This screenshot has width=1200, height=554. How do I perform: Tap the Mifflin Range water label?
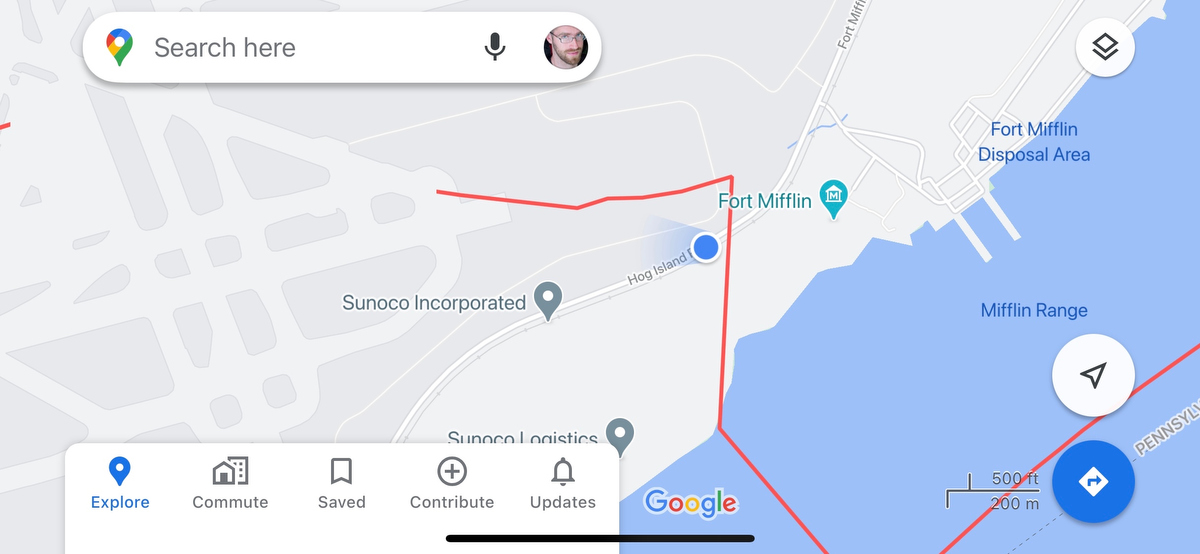(x=1034, y=311)
